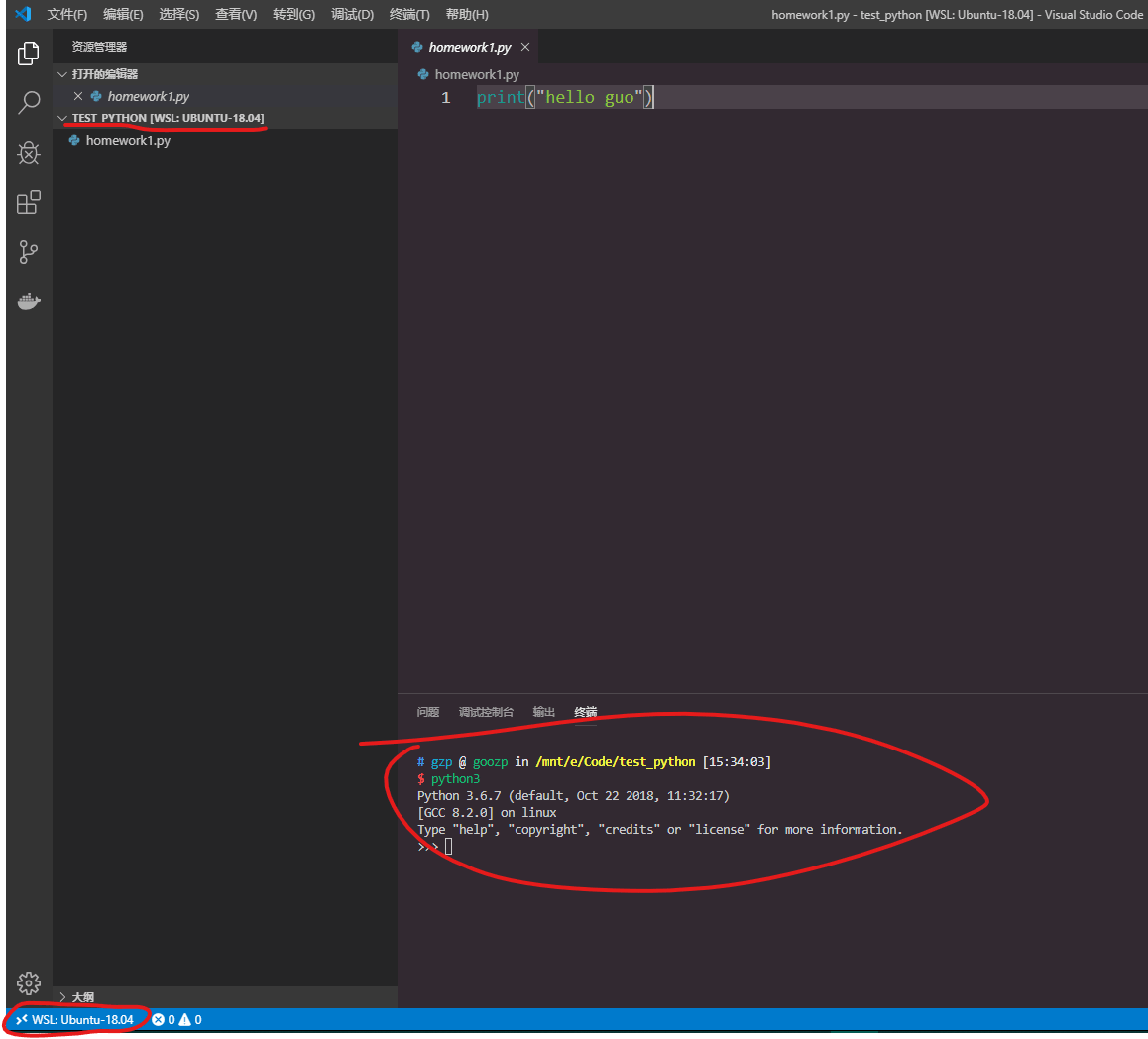This screenshot has width=1148, height=1039.
Task: Collapse the TEST_PYTHON workspace folder
Action: pos(62,118)
